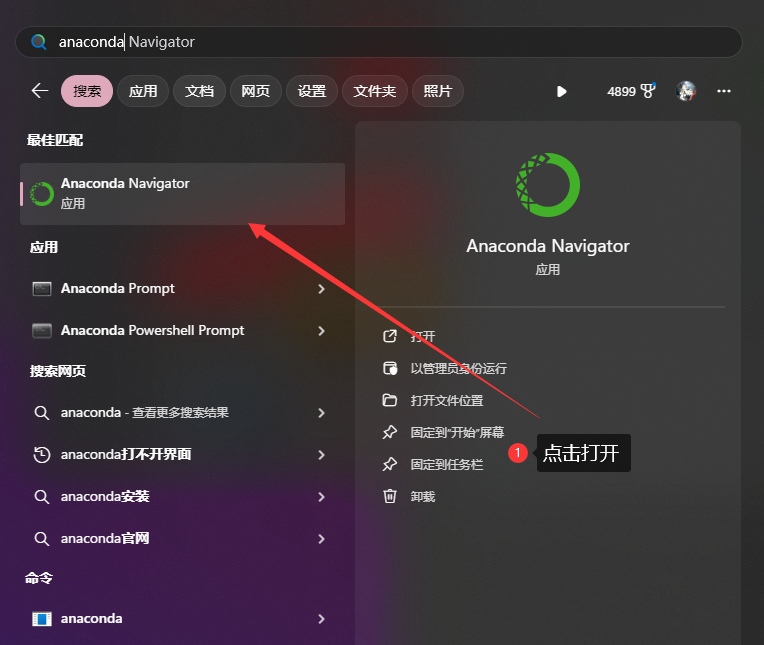Go back with the left arrow
This screenshot has height=645, width=764.
[x=39, y=91]
